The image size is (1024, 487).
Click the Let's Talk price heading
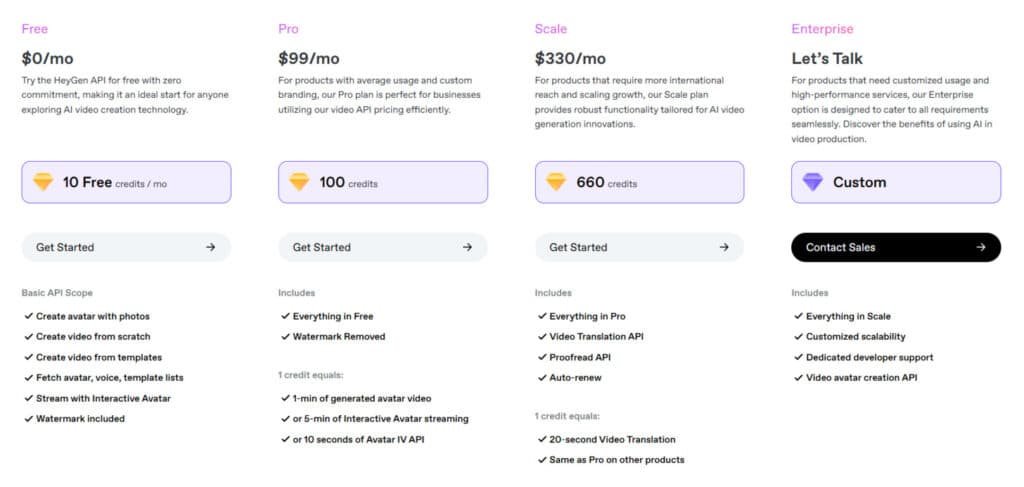826,59
